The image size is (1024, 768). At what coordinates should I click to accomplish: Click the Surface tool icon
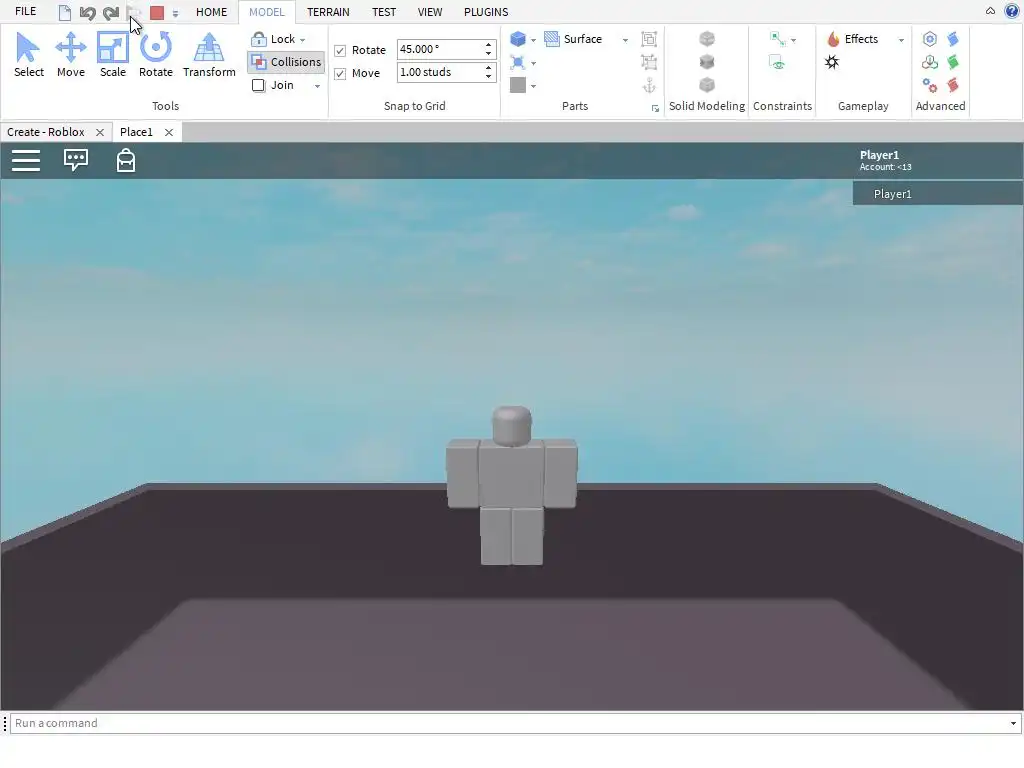coord(552,39)
